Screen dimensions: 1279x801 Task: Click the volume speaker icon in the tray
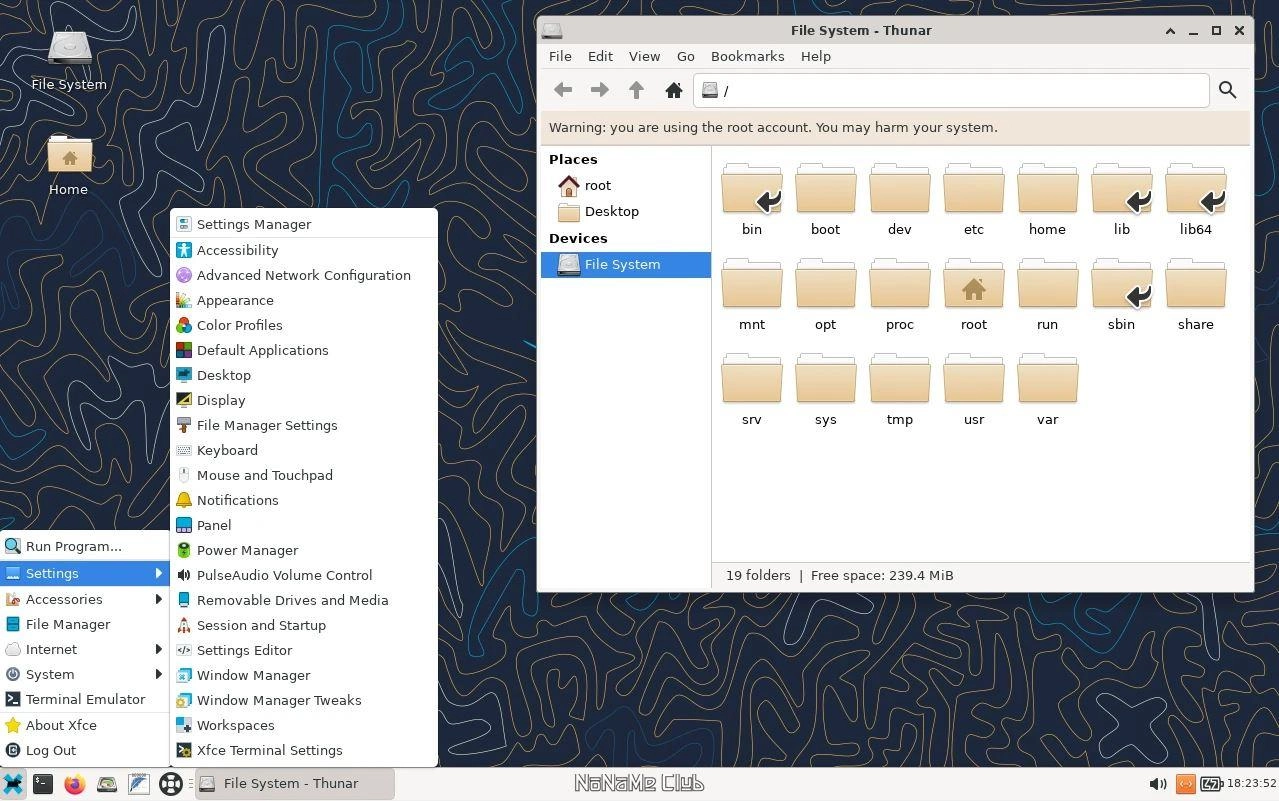pyautogui.click(x=1158, y=784)
